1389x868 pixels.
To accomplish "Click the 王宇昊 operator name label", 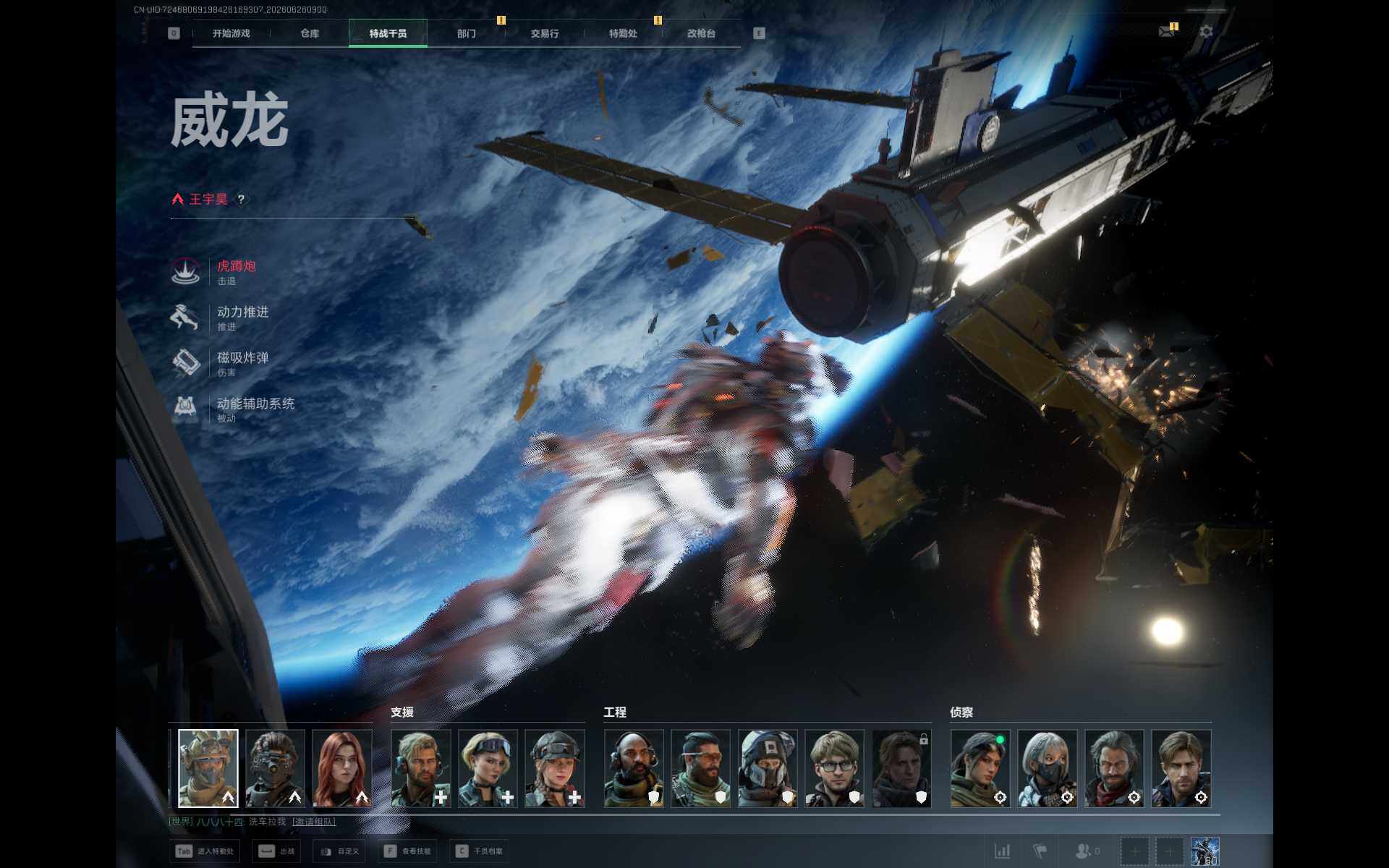I will tap(208, 199).
